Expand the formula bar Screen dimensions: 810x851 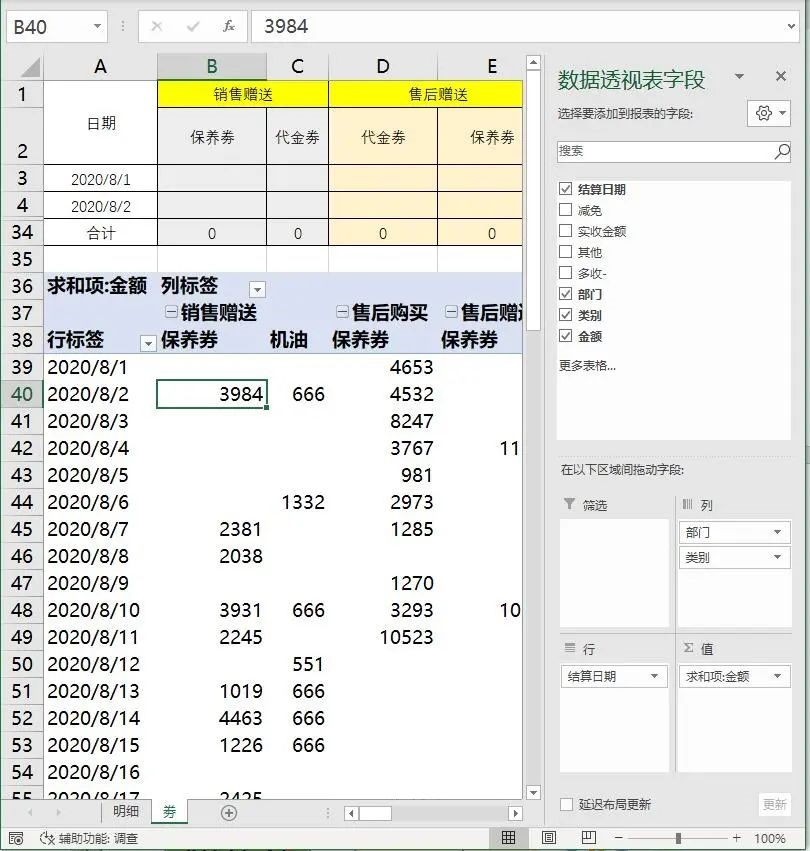click(x=791, y=26)
